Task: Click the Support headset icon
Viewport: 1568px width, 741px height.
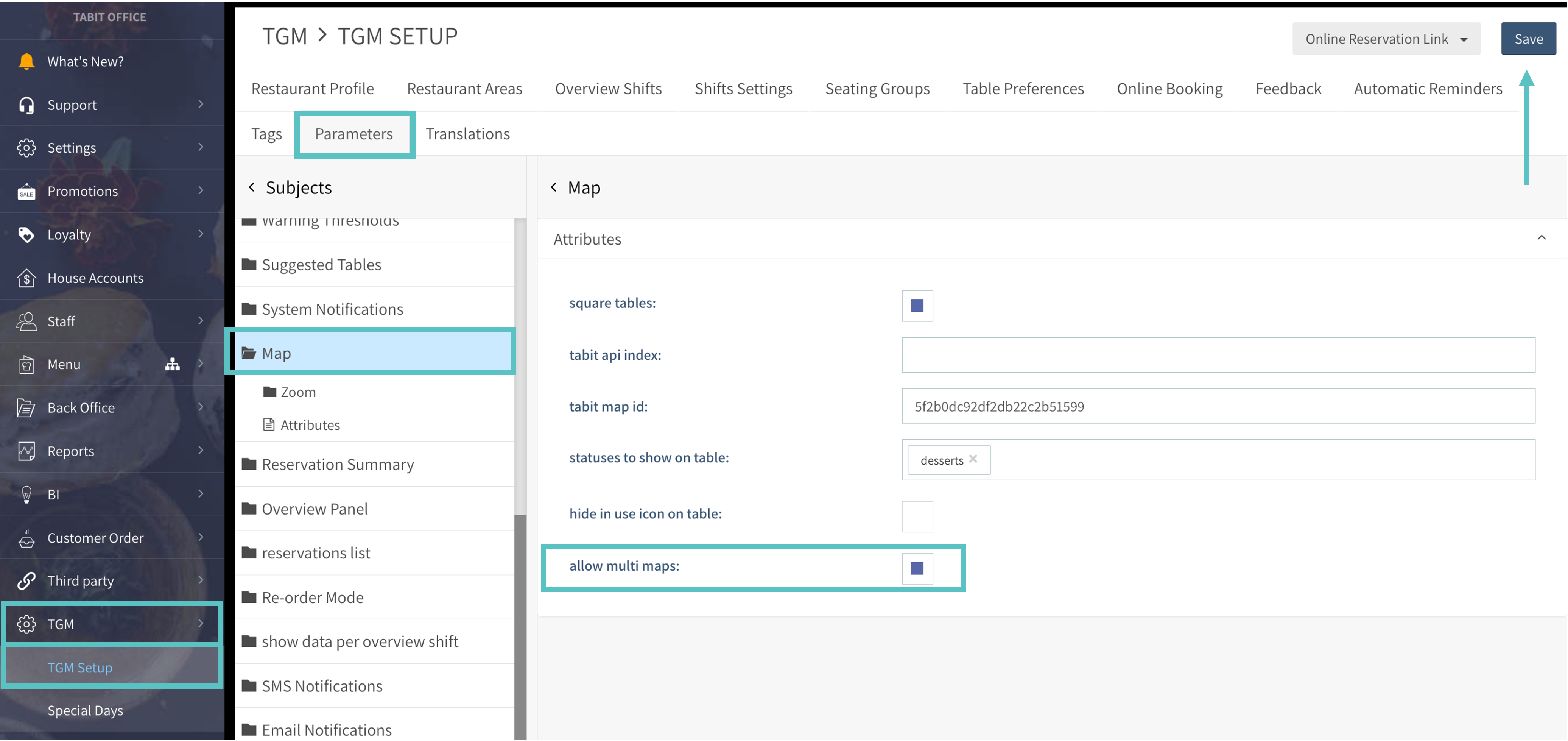Action: click(26, 105)
